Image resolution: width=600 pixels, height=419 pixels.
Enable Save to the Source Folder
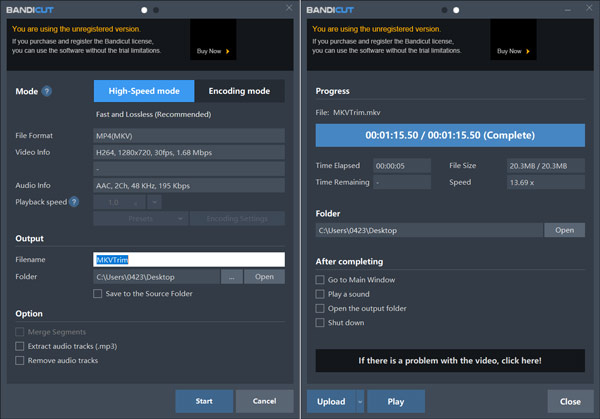click(x=98, y=293)
